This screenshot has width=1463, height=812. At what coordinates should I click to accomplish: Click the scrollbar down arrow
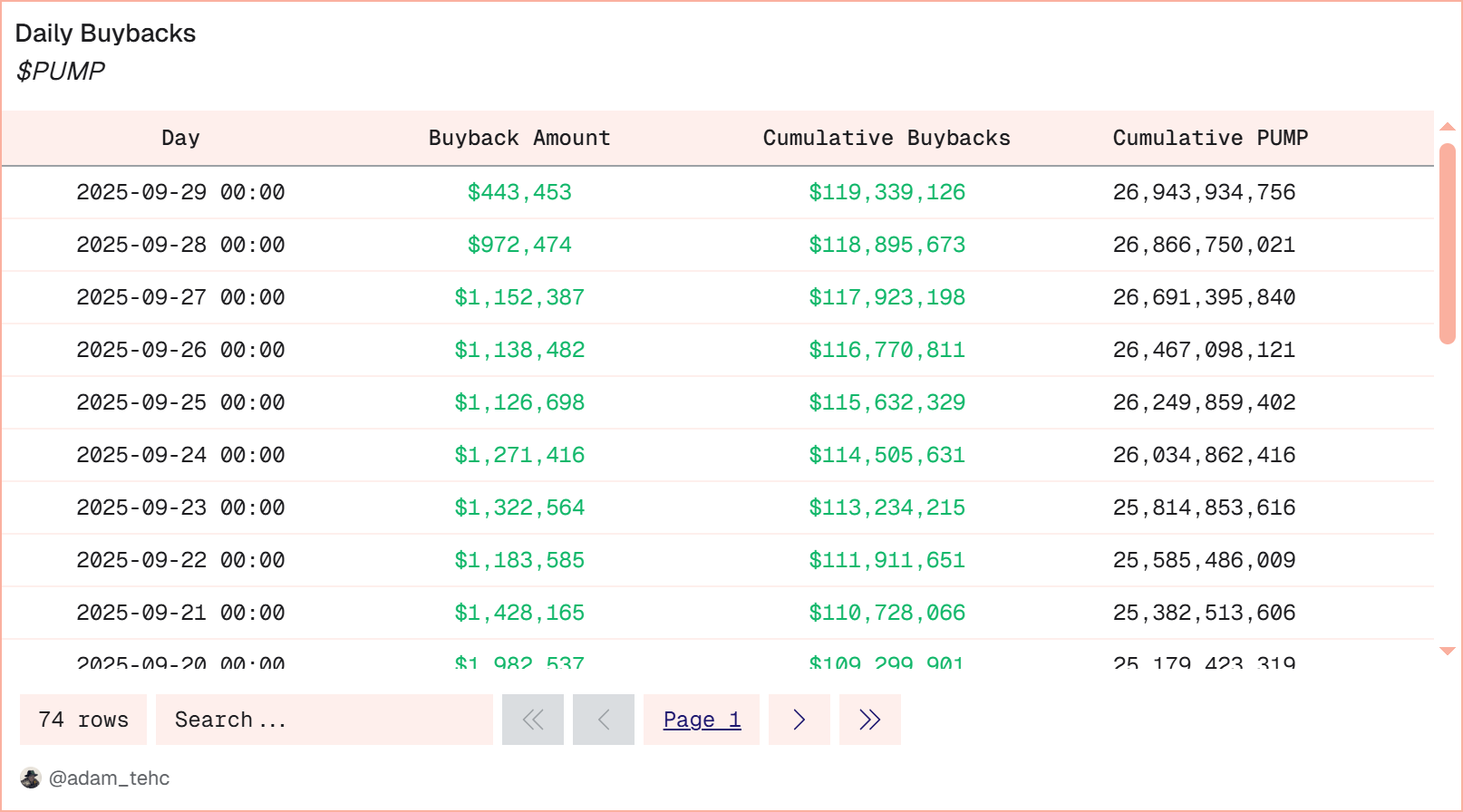tap(1448, 651)
